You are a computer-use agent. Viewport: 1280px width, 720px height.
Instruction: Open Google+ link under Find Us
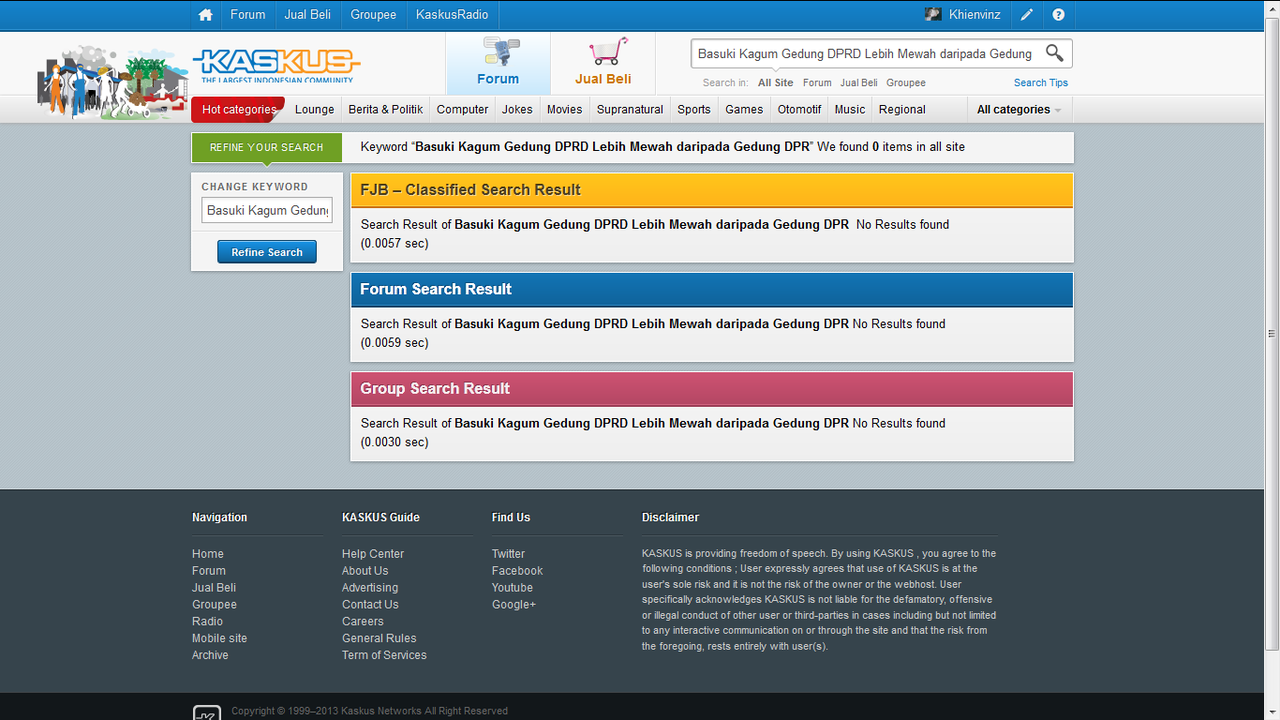[514, 605]
